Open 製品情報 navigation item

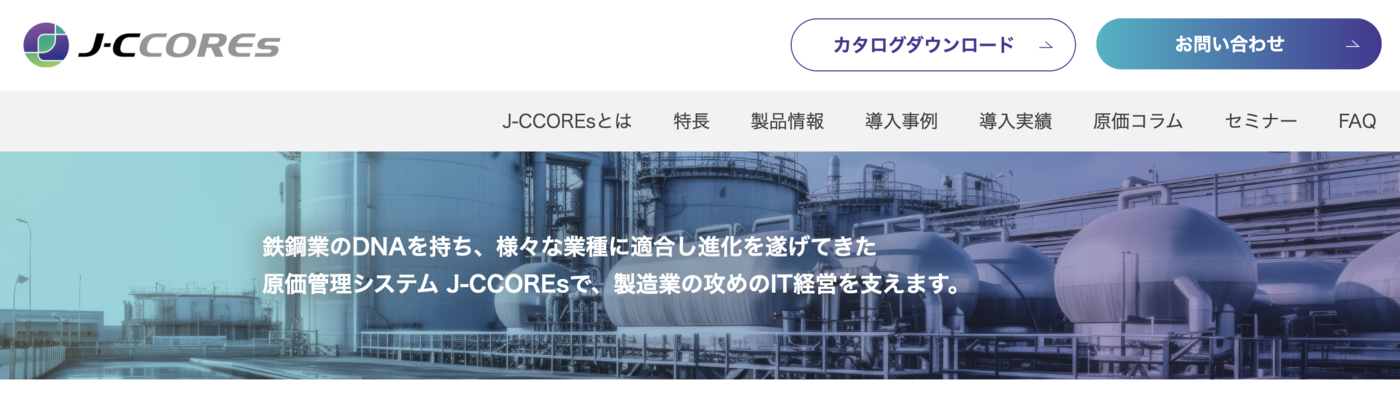(x=788, y=121)
